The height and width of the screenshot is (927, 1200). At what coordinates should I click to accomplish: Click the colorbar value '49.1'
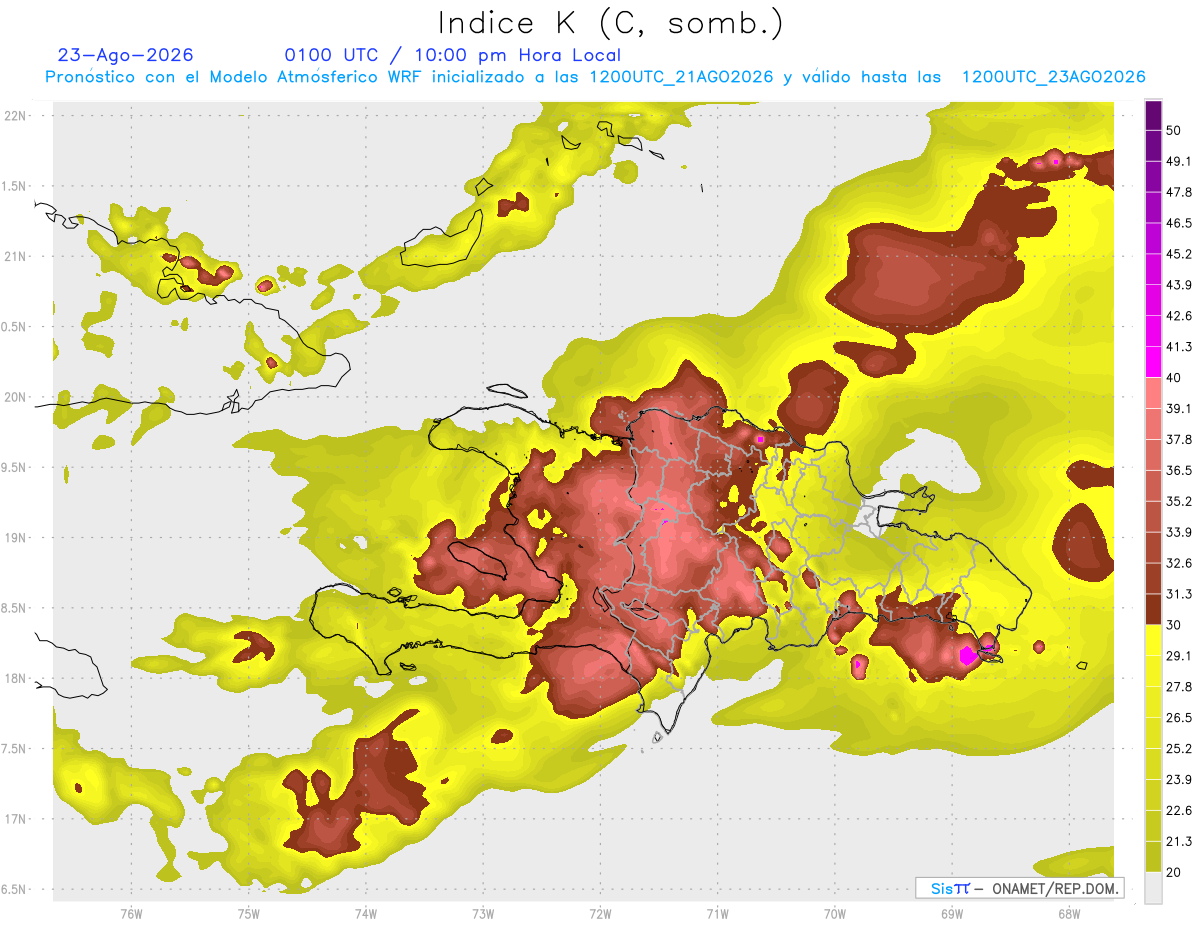[x=1179, y=161]
